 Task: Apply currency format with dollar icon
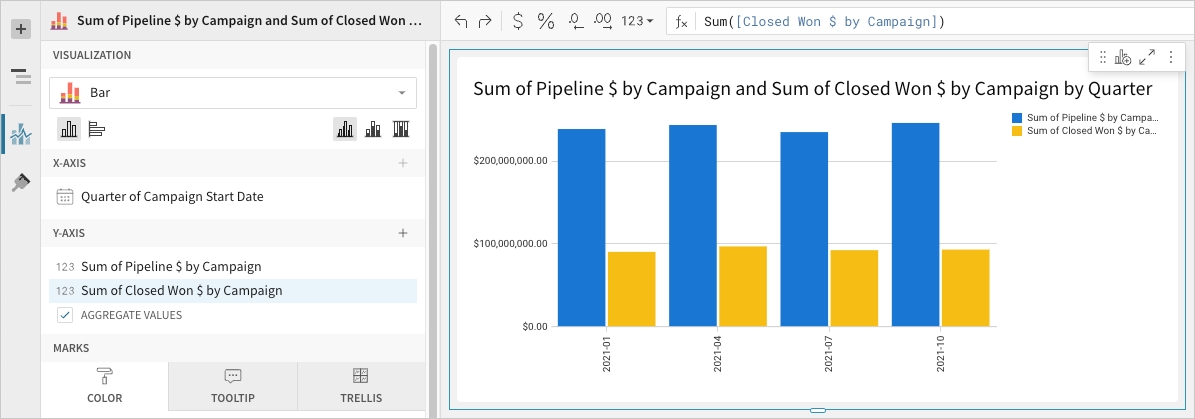pyautogui.click(x=517, y=21)
